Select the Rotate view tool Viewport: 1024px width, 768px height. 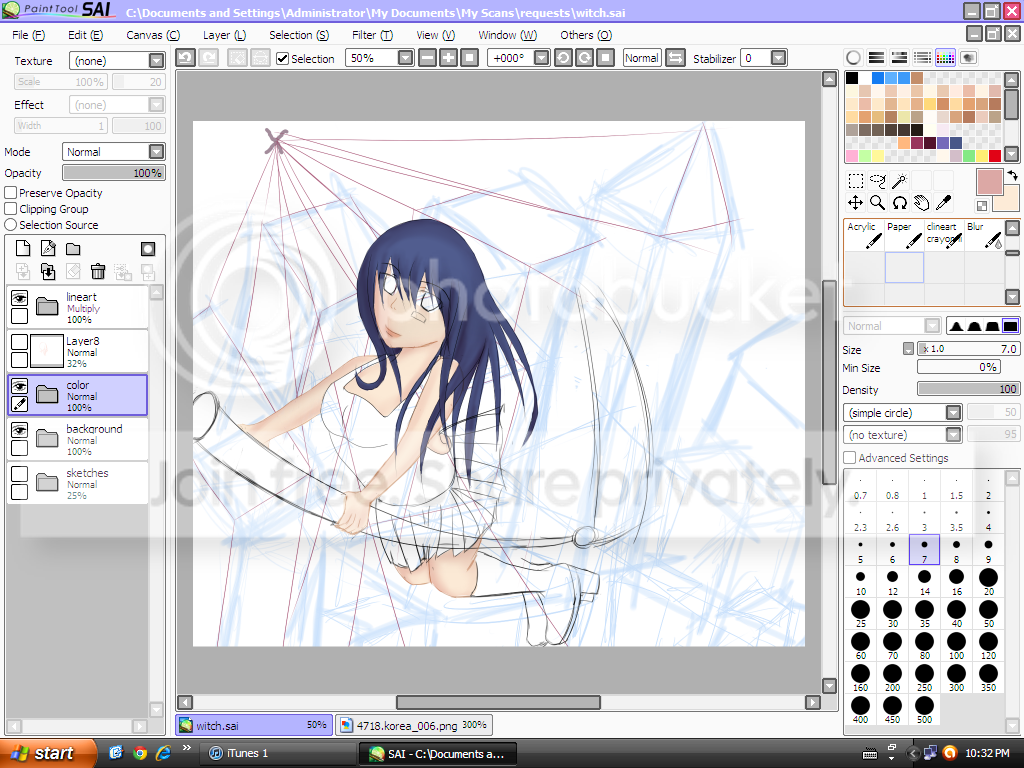click(x=900, y=203)
